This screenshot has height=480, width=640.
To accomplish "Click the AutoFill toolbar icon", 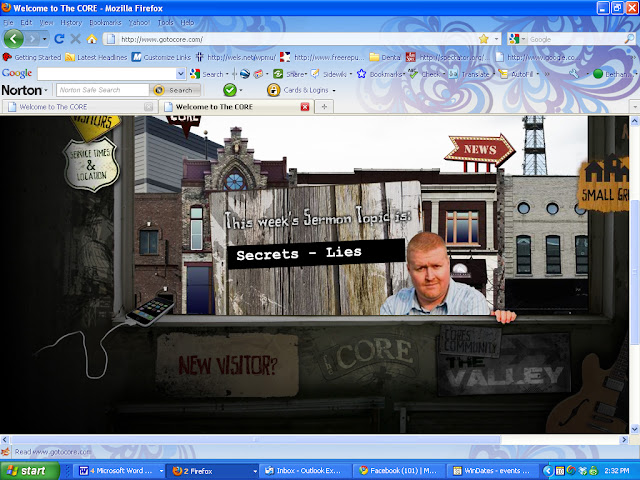I will [x=503, y=74].
